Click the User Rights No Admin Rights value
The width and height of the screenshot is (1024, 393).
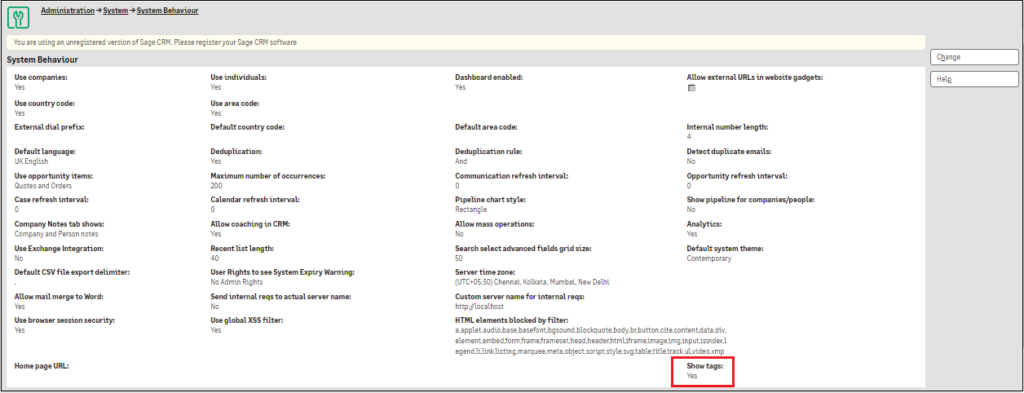[236, 283]
